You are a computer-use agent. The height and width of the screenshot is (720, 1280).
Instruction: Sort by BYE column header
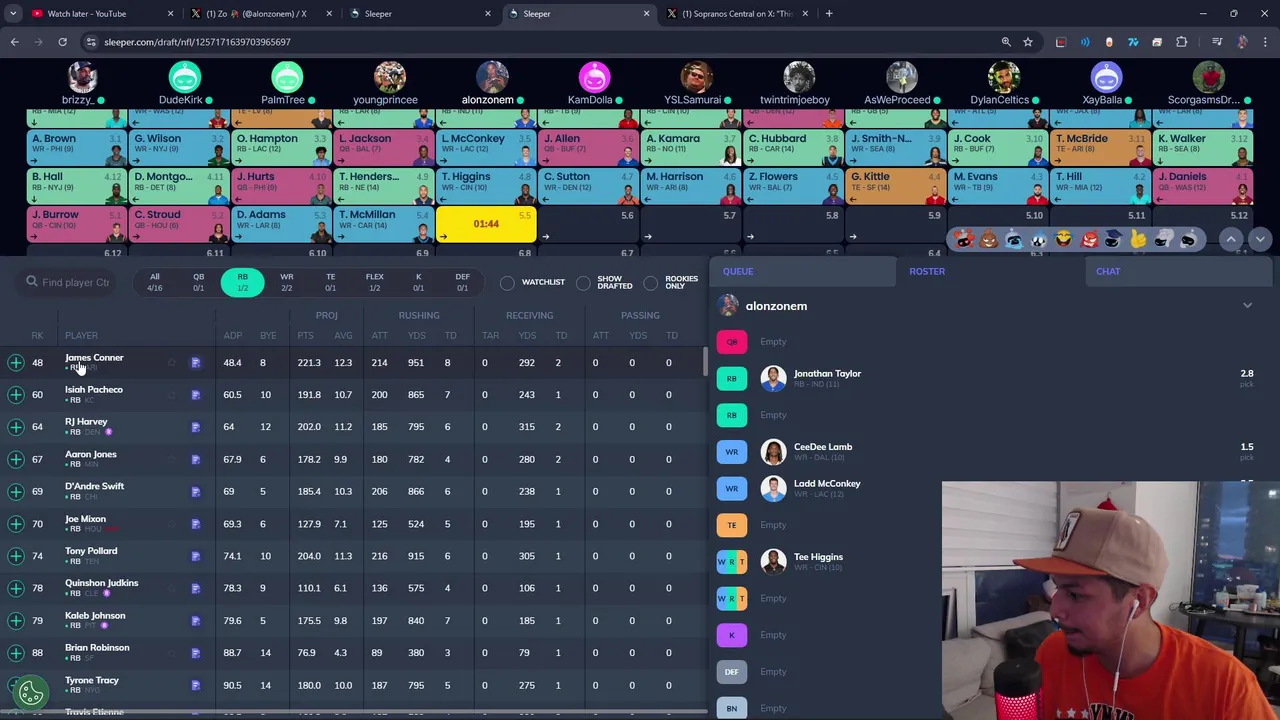[267, 335]
